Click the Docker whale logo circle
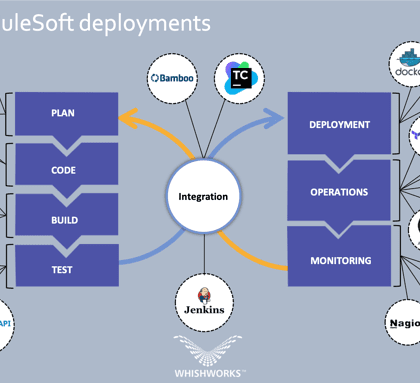The image size is (420, 383). pyautogui.click(x=405, y=64)
